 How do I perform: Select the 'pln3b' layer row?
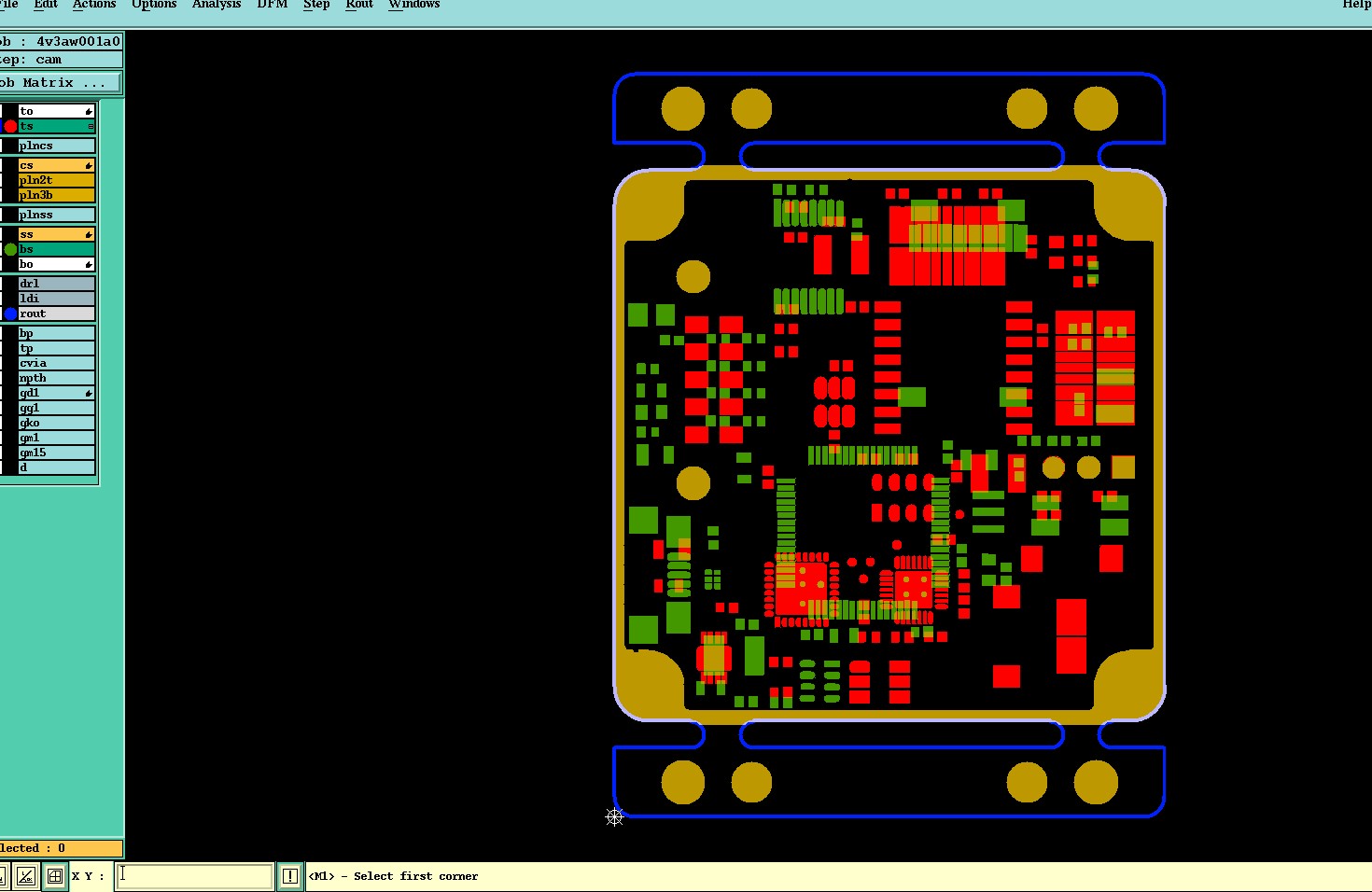click(x=56, y=195)
